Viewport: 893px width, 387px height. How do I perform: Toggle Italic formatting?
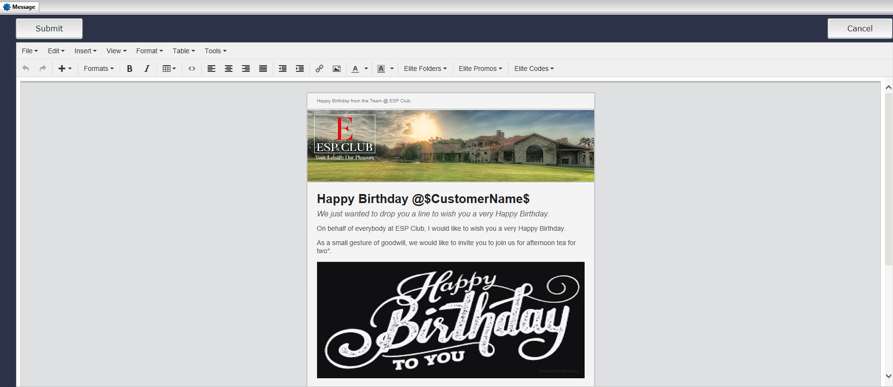[x=146, y=68]
